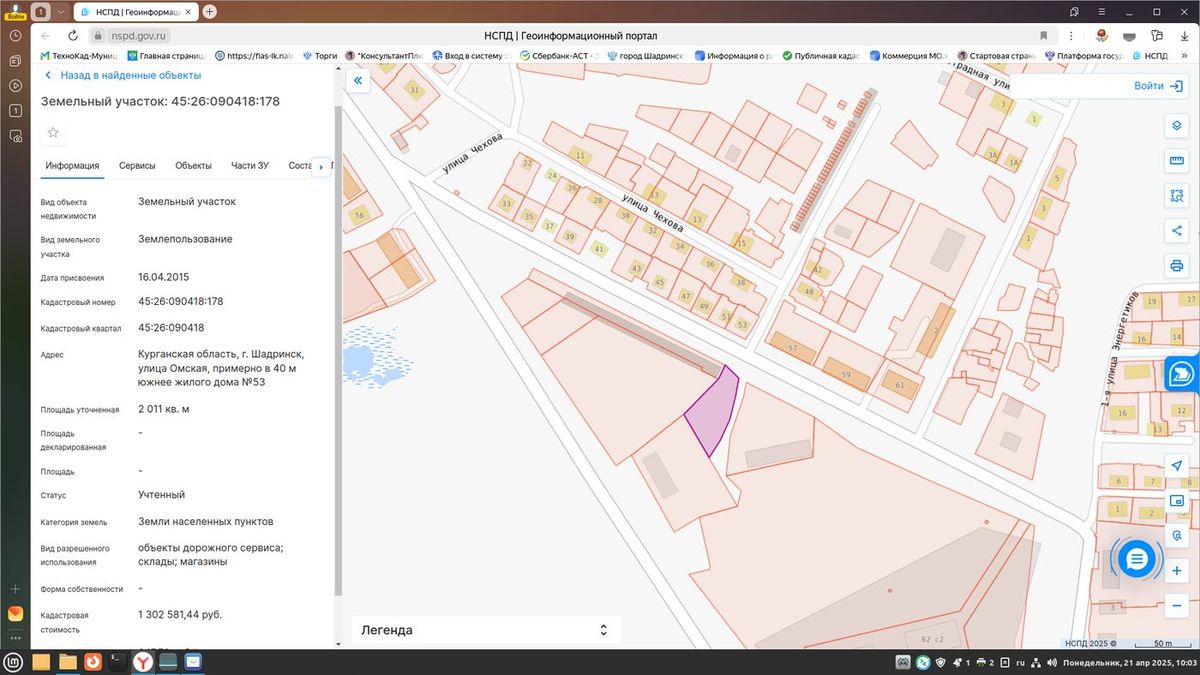Select the Объекты tab
Screen dimensions: 1200x675
point(193,166)
